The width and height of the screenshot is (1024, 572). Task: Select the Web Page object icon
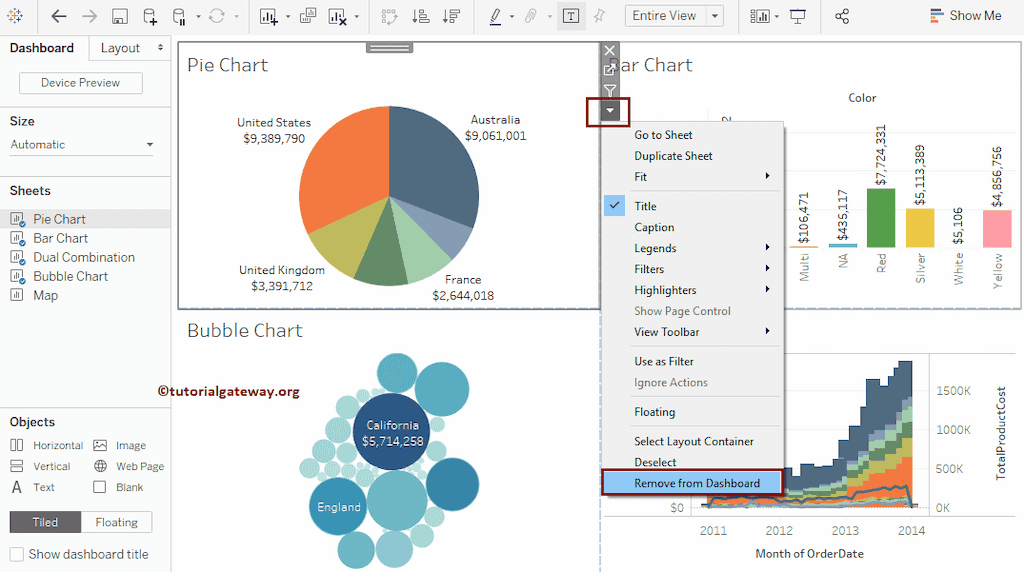[x=100, y=466]
